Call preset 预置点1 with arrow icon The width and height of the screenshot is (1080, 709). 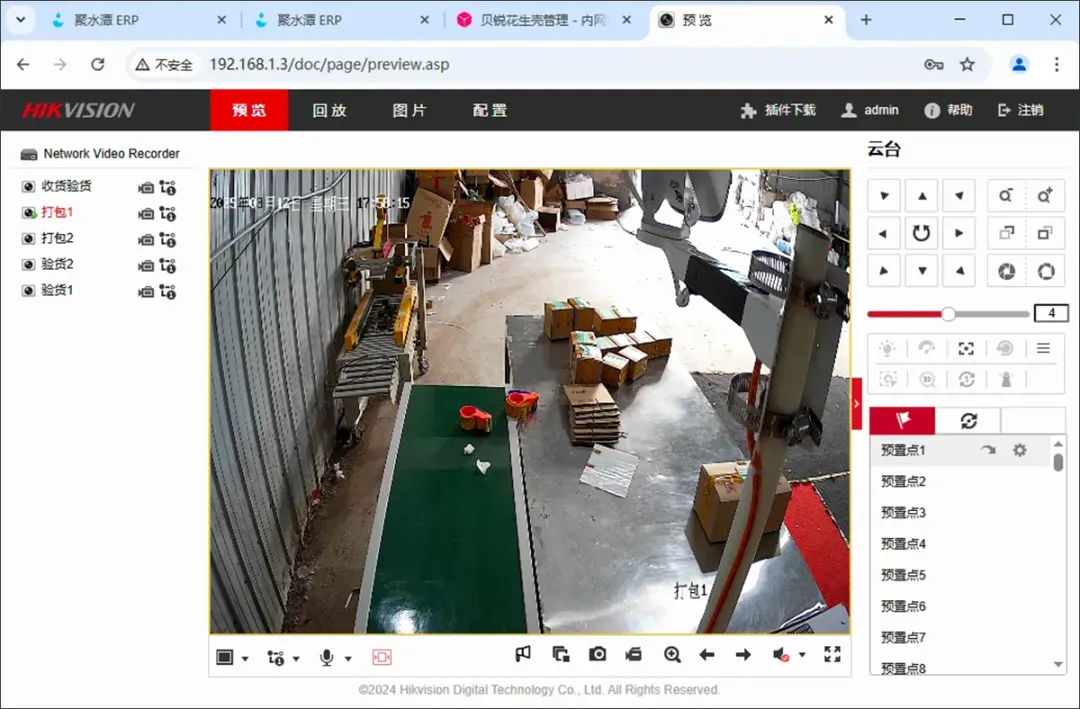988,451
